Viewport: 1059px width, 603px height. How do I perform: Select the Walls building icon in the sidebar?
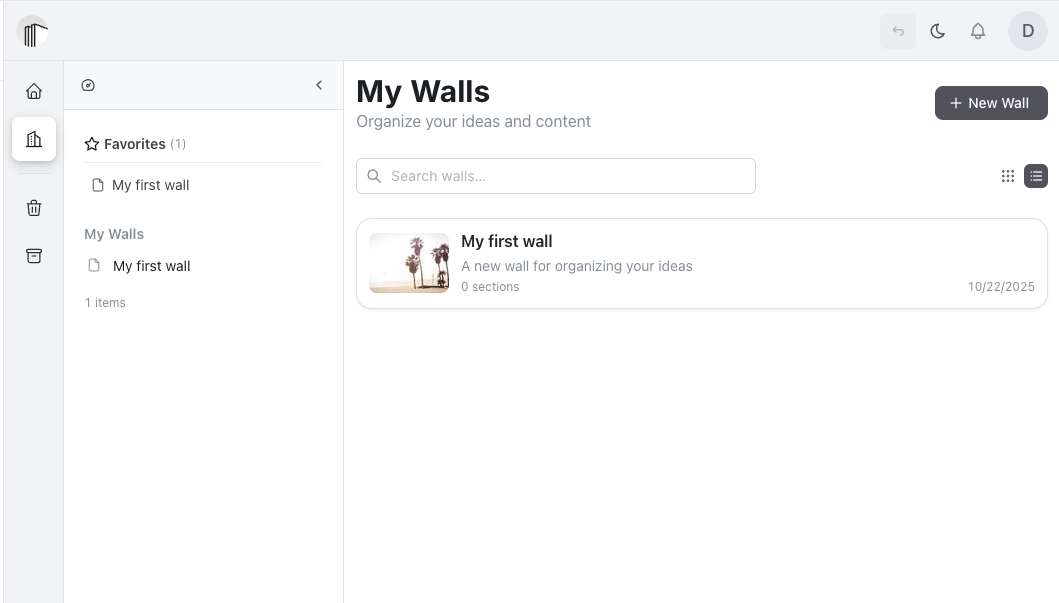point(34,139)
